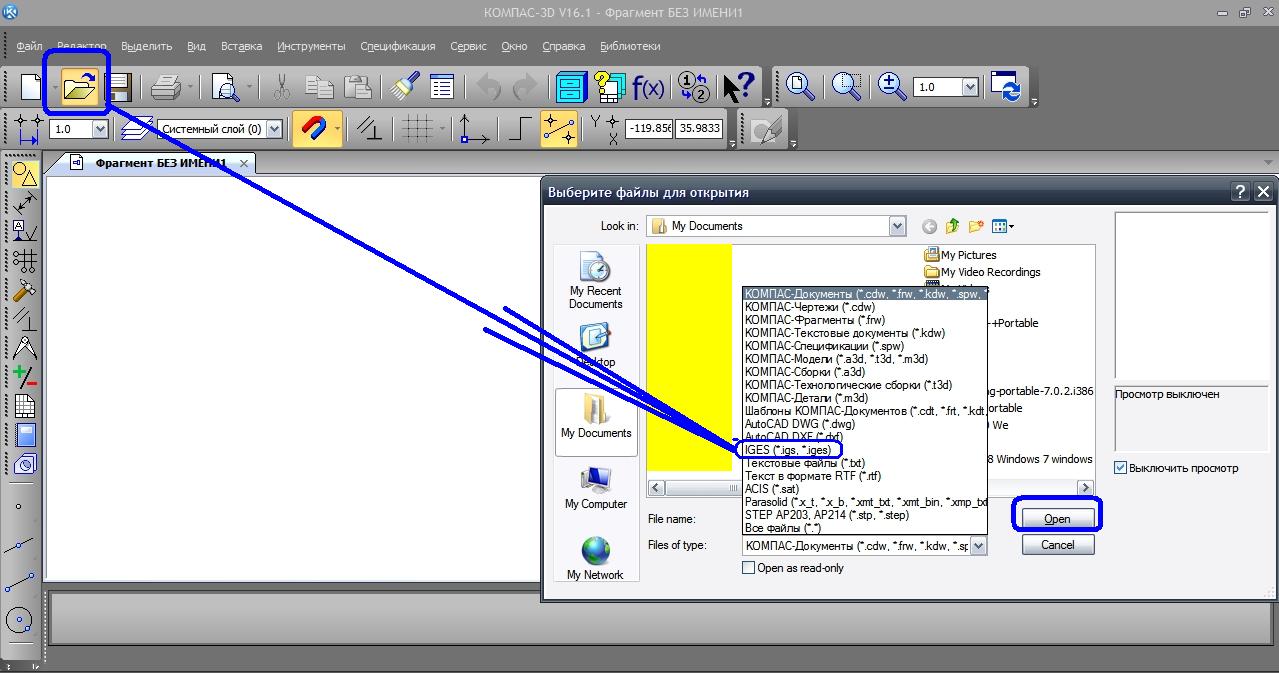Open the 'Библиотеки' menu
The height and width of the screenshot is (673, 1279).
point(630,46)
